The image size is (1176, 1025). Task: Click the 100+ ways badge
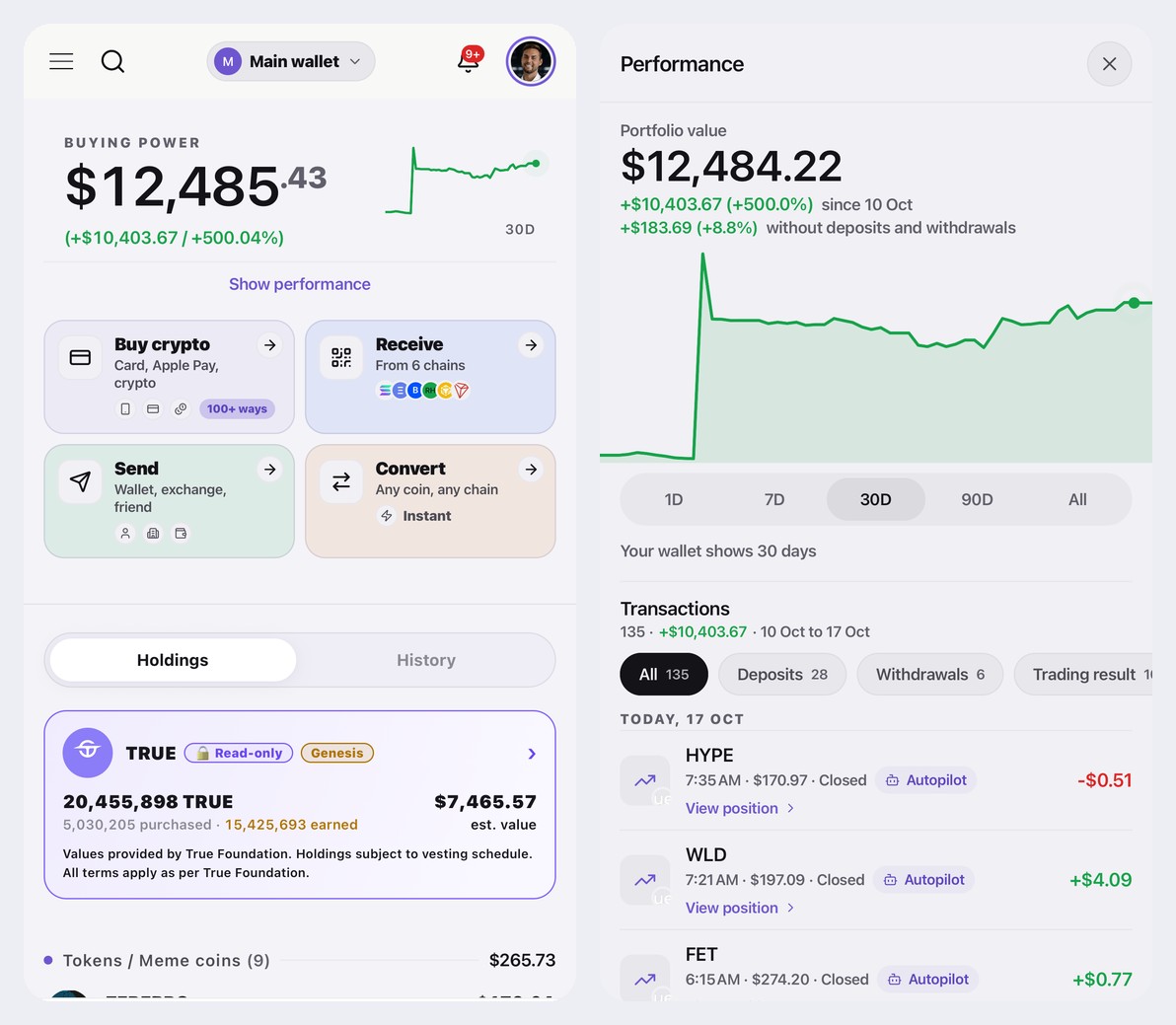point(237,408)
